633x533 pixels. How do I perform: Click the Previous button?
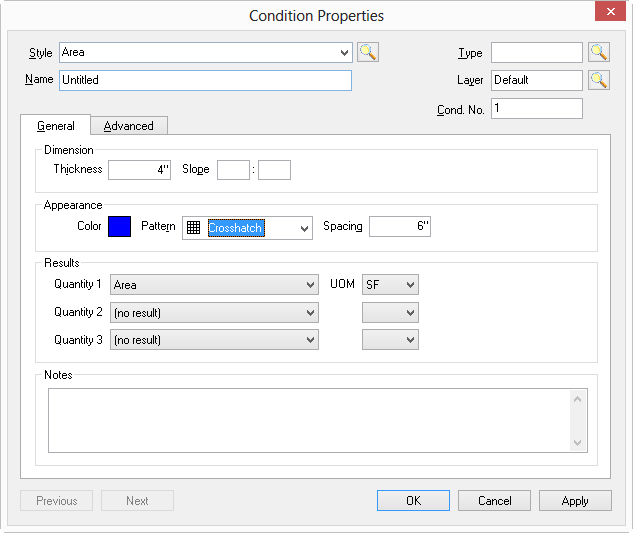point(57,501)
